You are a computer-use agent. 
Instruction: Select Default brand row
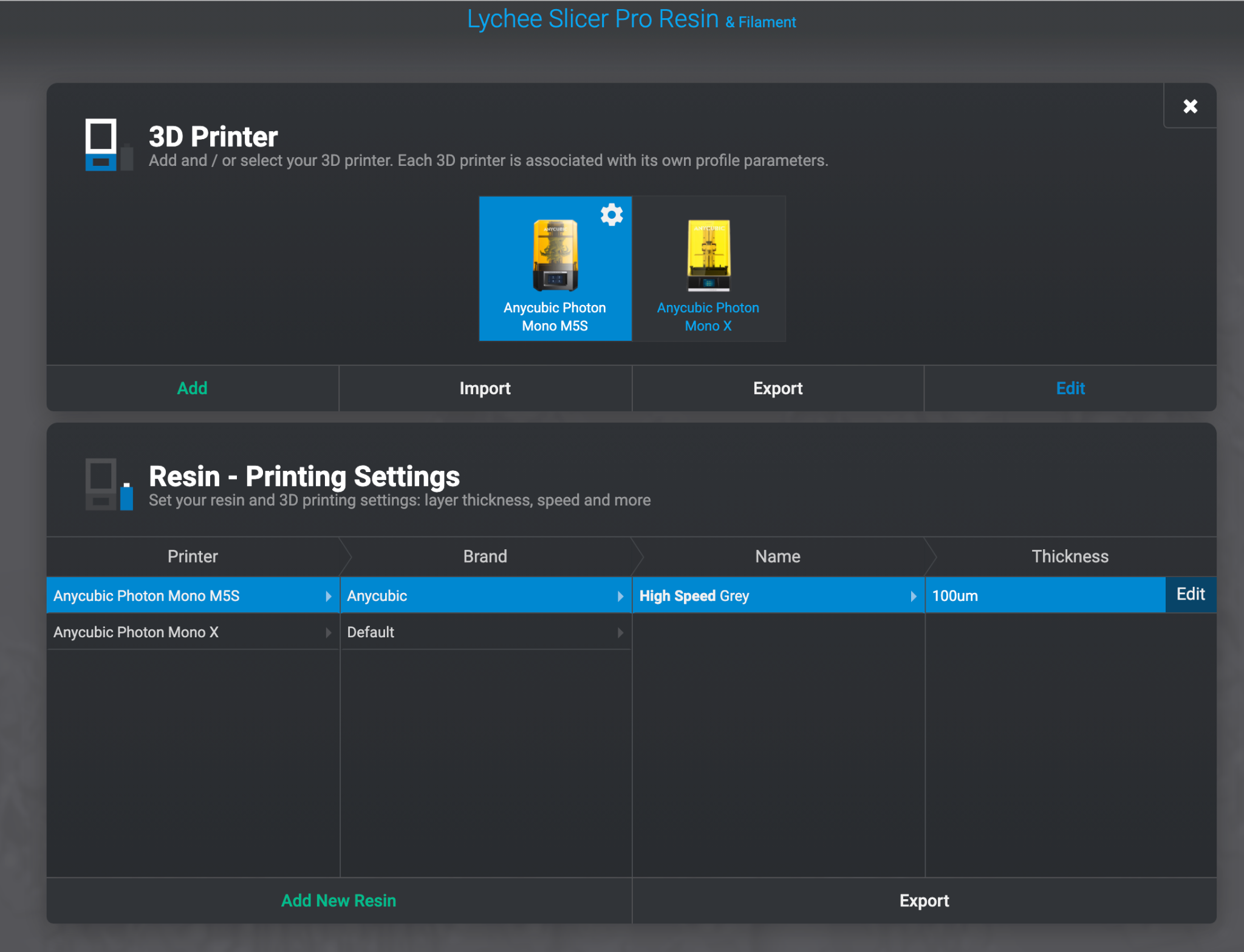point(485,632)
